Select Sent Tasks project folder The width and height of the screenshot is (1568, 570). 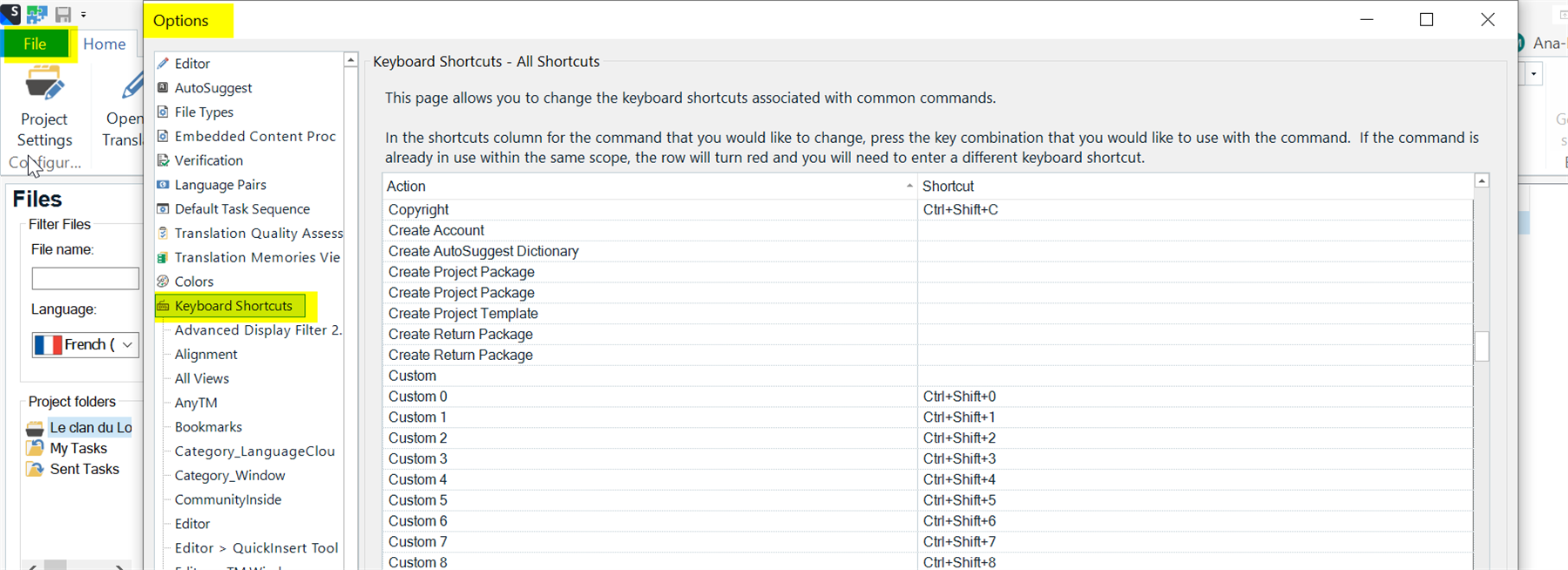click(x=84, y=469)
